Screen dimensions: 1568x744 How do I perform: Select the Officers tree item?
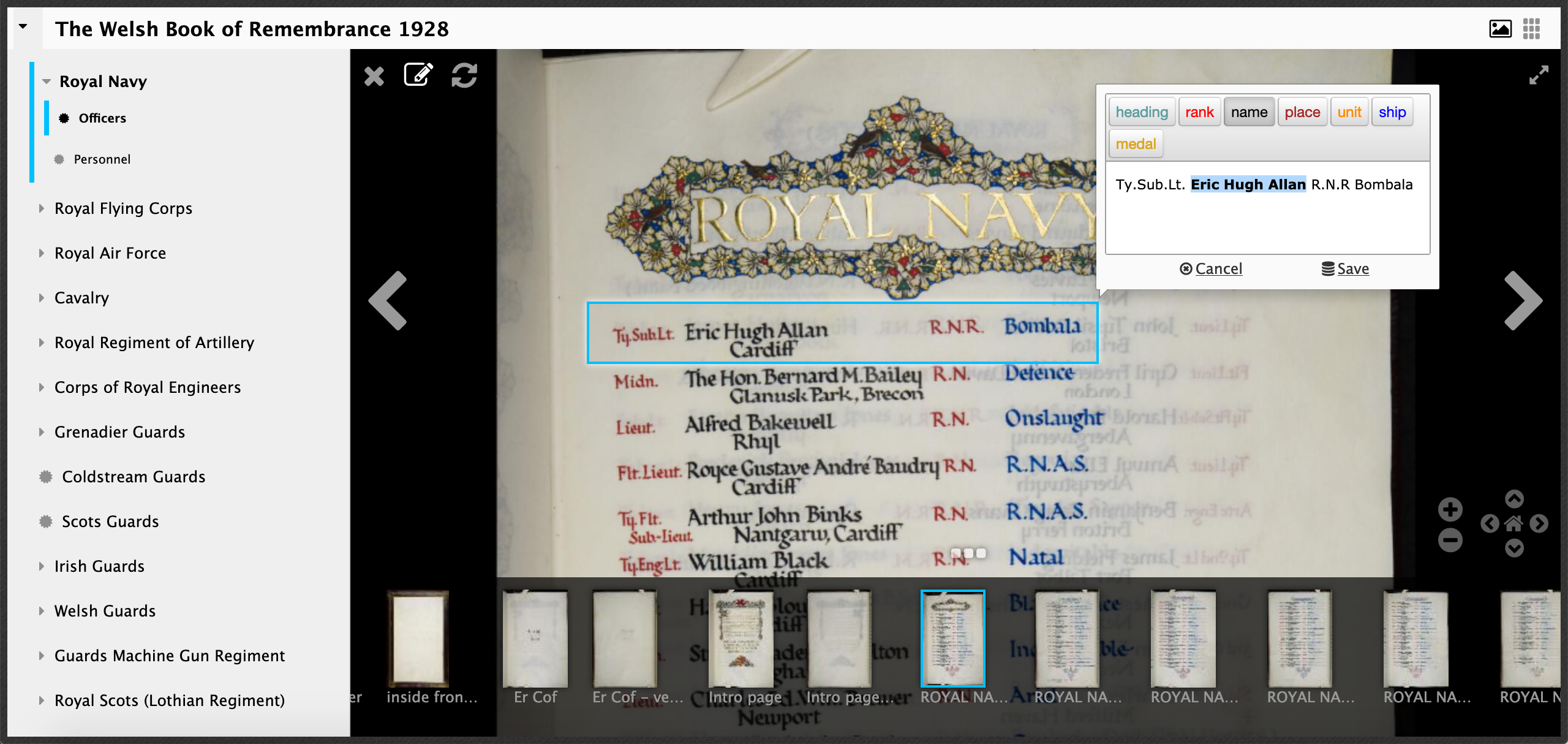tap(102, 118)
